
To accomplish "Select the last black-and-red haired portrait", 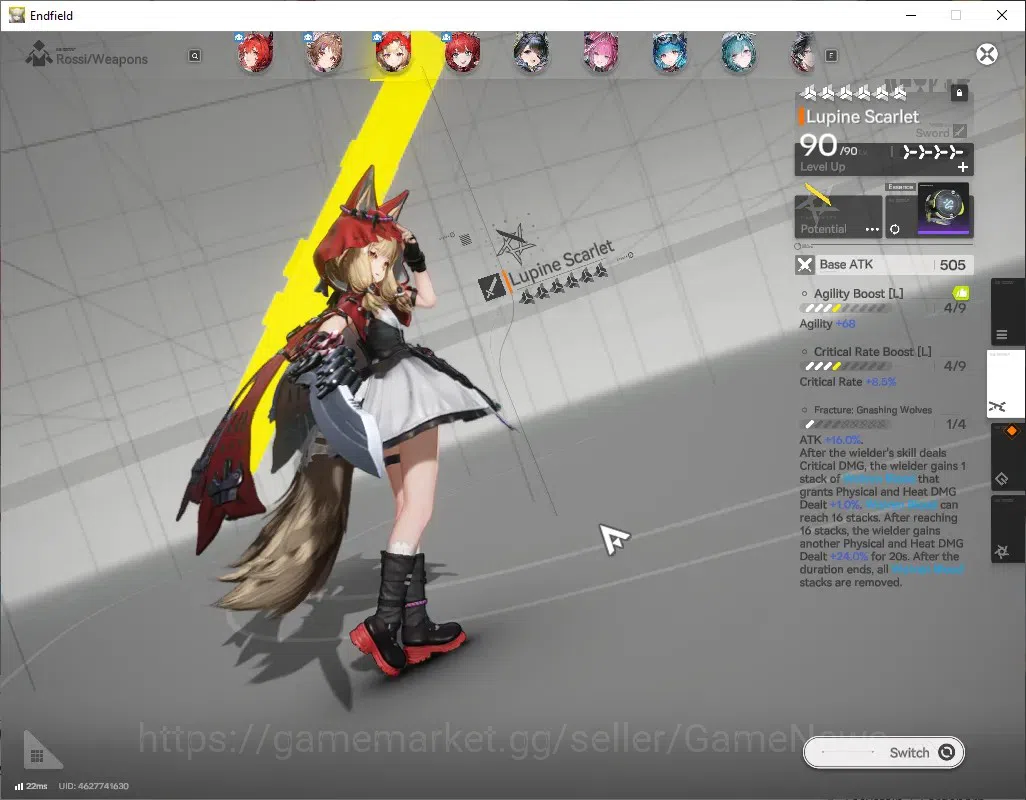I will (x=804, y=52).
